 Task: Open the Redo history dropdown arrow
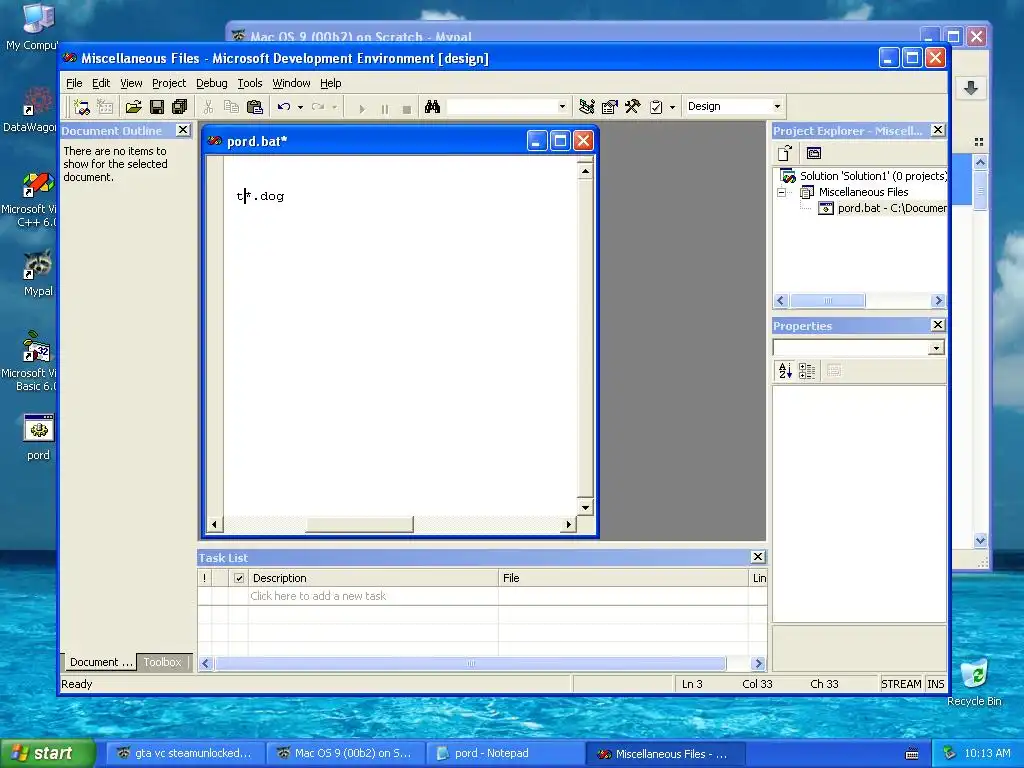click(x=334, y=107)
